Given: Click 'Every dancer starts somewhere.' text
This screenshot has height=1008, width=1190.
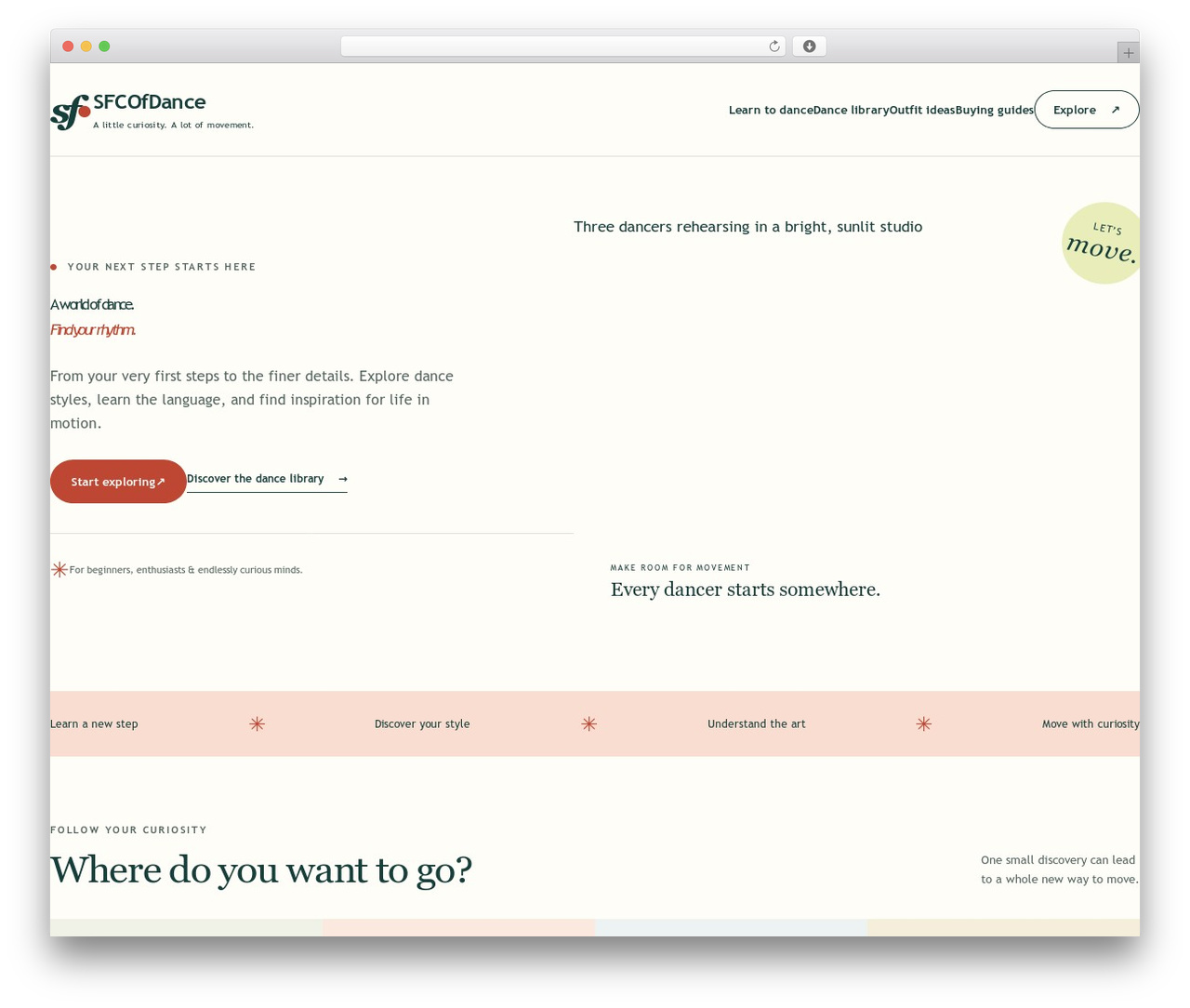Looking at the screenshot, I should tap(746, 590).
